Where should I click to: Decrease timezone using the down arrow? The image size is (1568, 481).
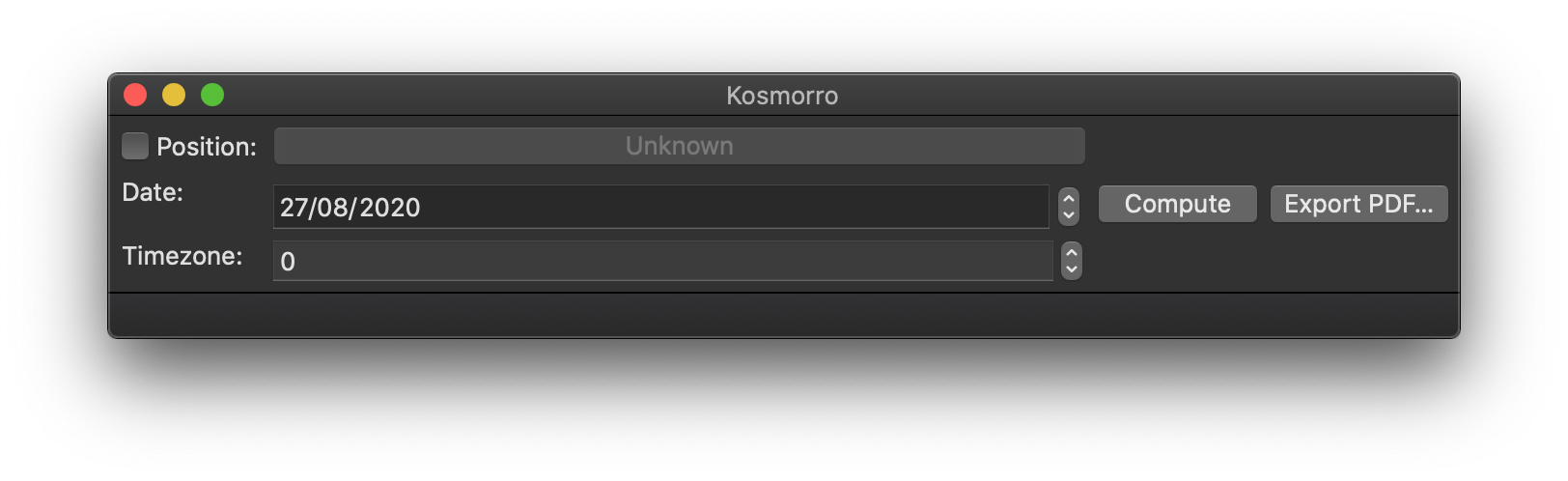[1071, 269]
